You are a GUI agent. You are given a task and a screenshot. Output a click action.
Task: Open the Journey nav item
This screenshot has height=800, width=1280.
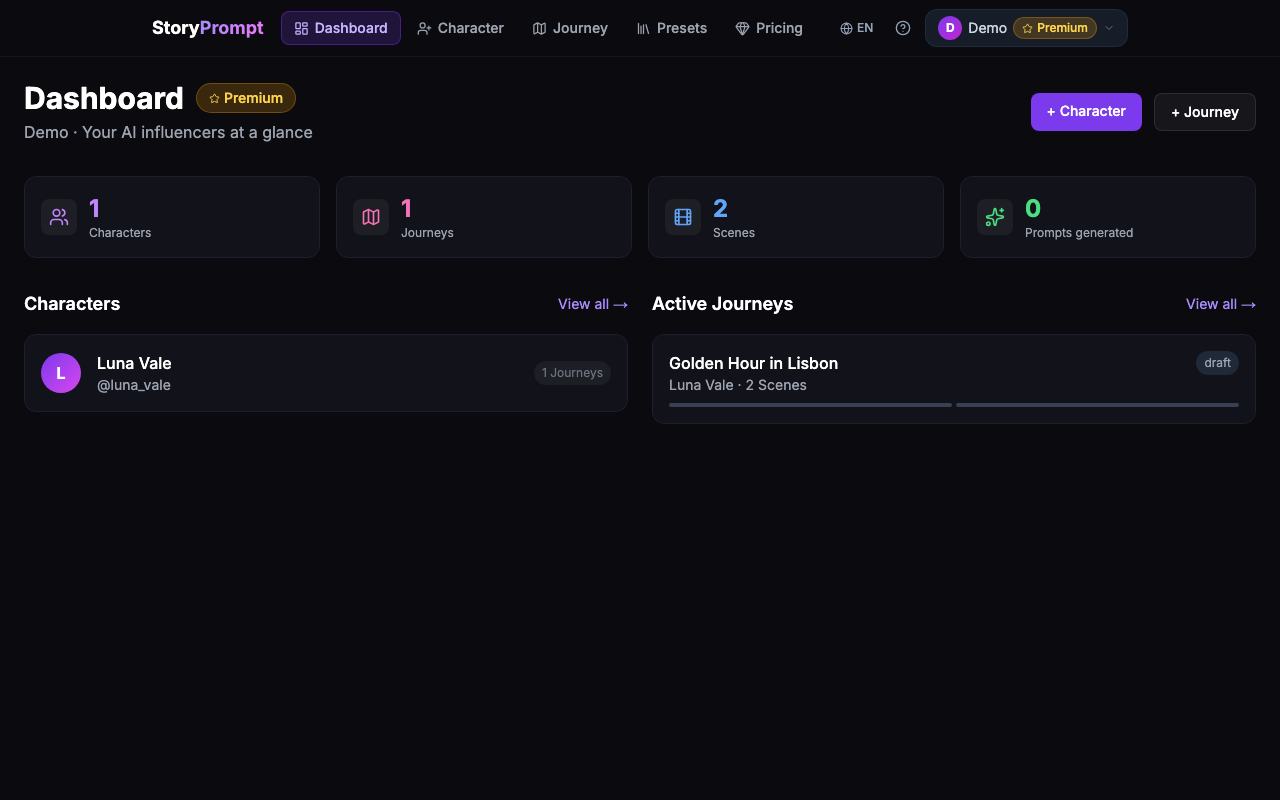(570, 28)
